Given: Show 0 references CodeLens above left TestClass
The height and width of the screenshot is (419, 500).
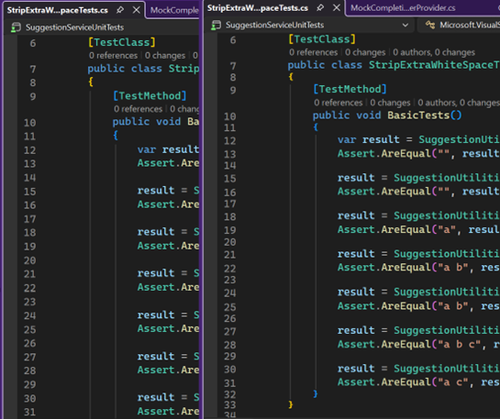Looking at the screenshot, I should 113,55.
